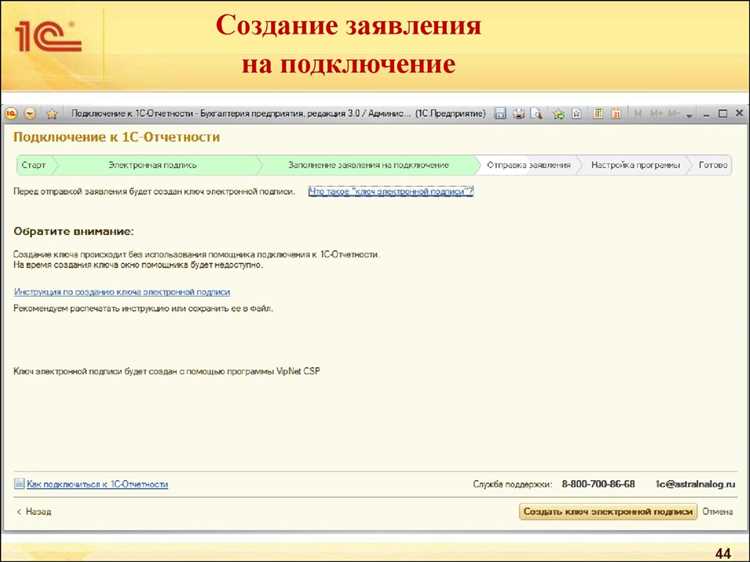Click the Служба поддержки label
The height and width of the screenshot is (562, 750).
pos(512,484)
